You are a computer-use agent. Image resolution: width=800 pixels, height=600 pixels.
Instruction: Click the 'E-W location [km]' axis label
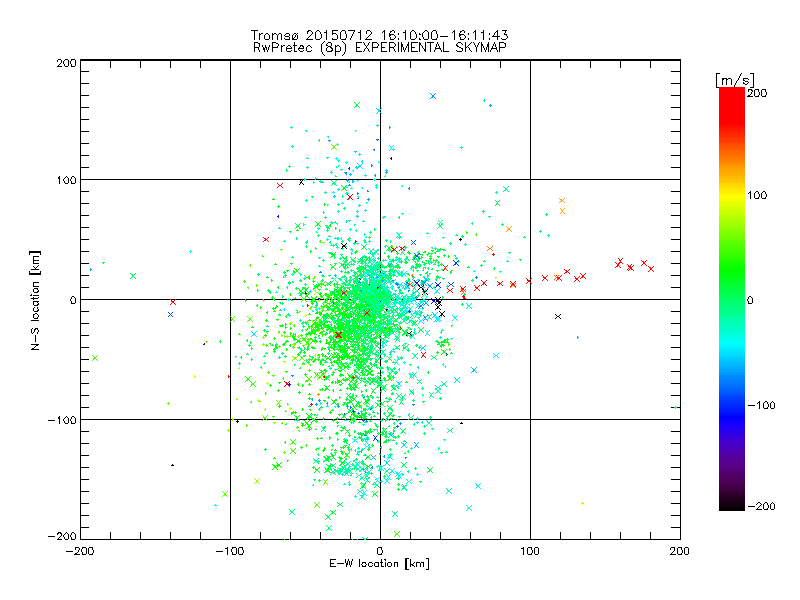(379, 564)
